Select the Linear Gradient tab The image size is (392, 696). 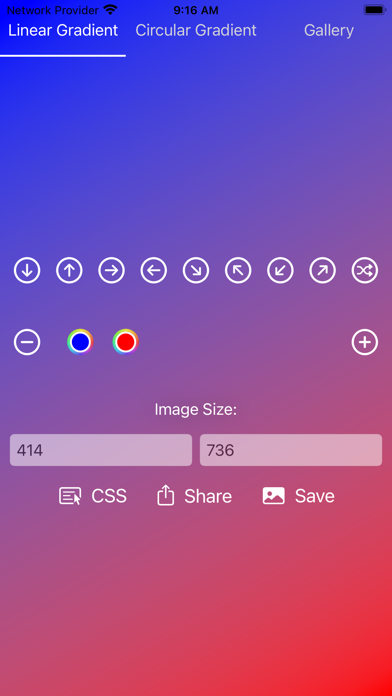(63, 30)
